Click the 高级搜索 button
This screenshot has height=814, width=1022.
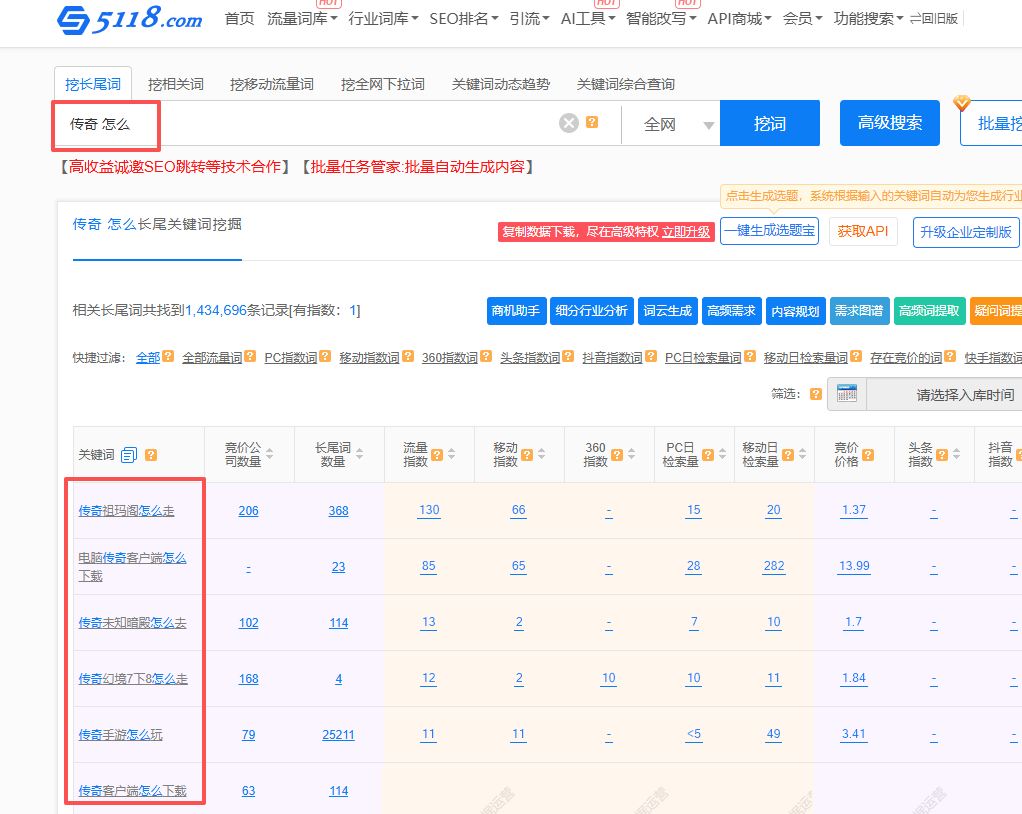point(890,123)
